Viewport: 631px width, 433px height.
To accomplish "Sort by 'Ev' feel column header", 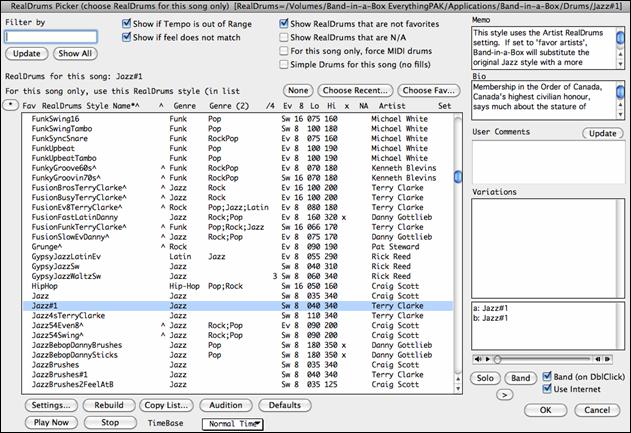I will pyautogui.click(x=287, y=106).
